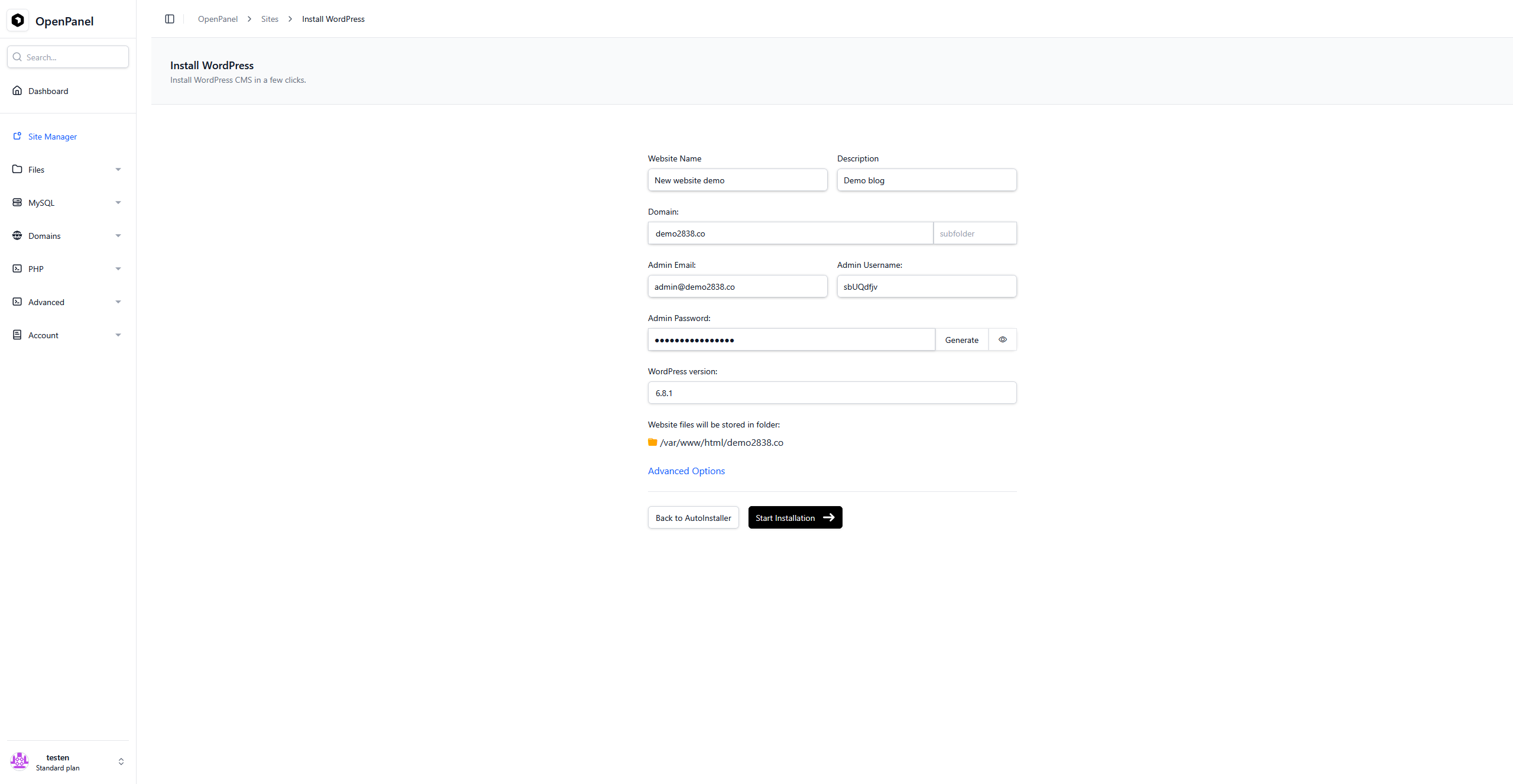Click the arrow icon in Start Installation
The image size is (1513, 784).
(x=829, y=517)
